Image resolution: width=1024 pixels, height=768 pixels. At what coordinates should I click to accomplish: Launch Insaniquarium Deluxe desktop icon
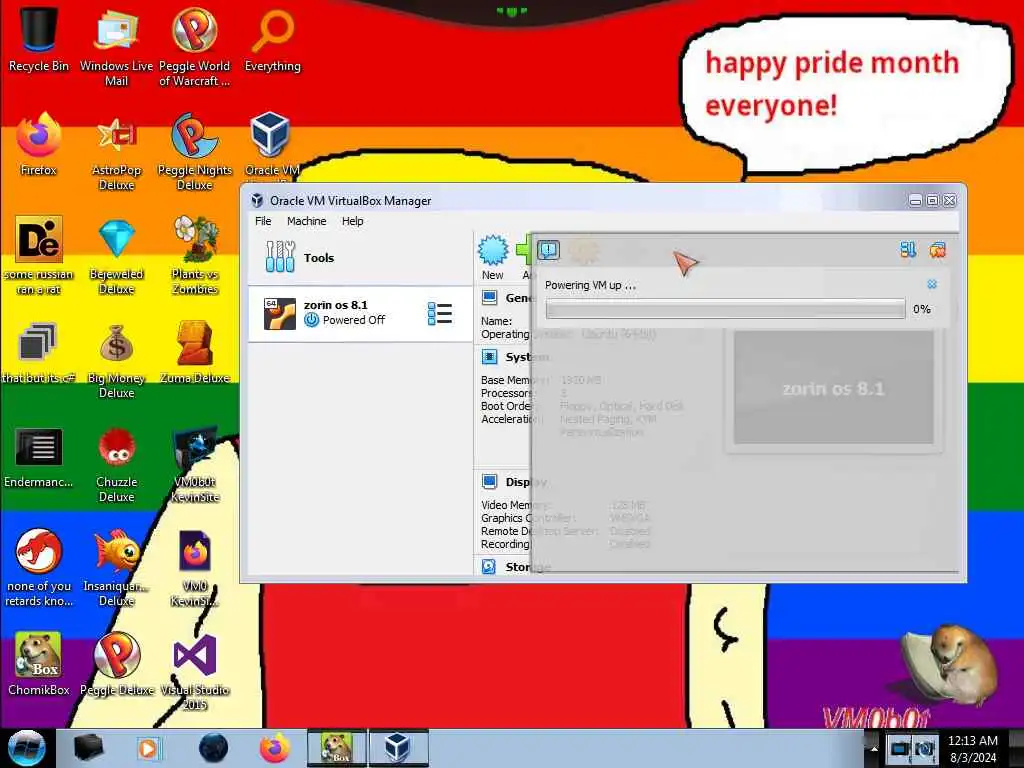pyautogui.click(x=116, y=567)
